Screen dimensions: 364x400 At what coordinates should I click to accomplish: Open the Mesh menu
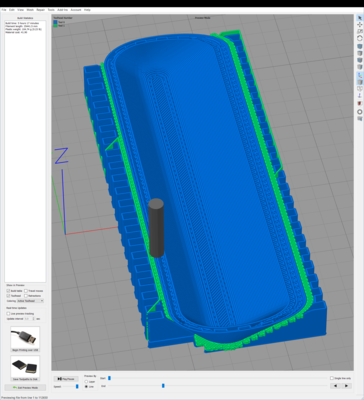pos(30,10)
